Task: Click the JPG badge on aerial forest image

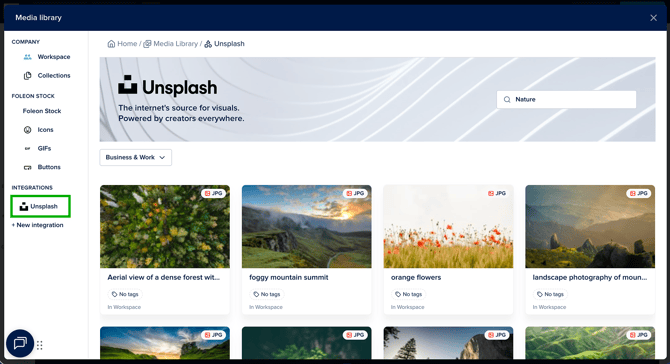Action: [214, 194]
